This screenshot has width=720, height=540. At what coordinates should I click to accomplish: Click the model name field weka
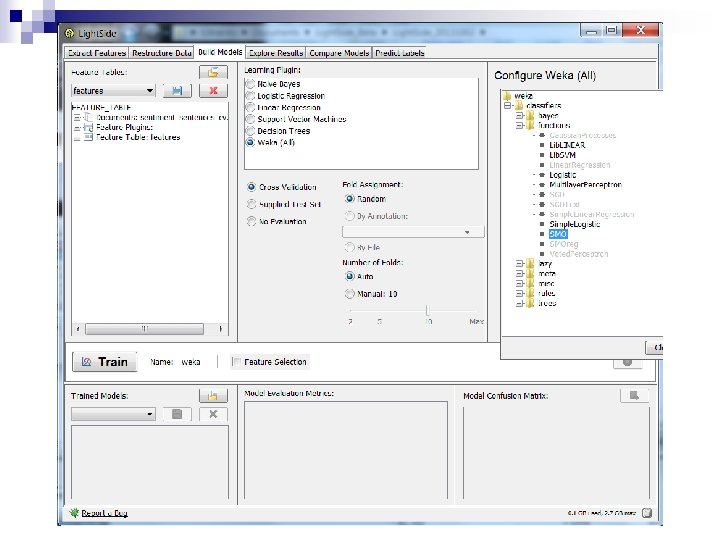point(191,362)
